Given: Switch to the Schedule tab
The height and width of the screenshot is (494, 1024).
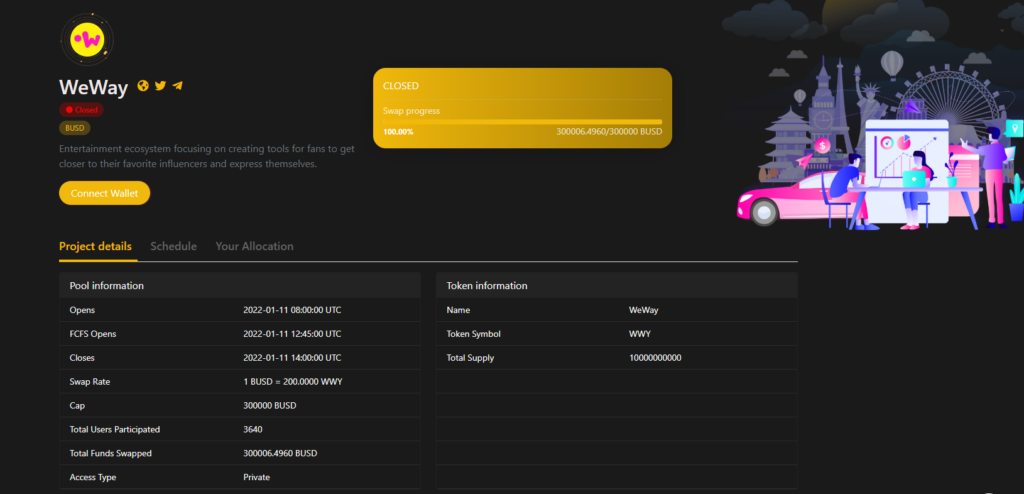Looking at the screenshot, I should pos(174,246).
